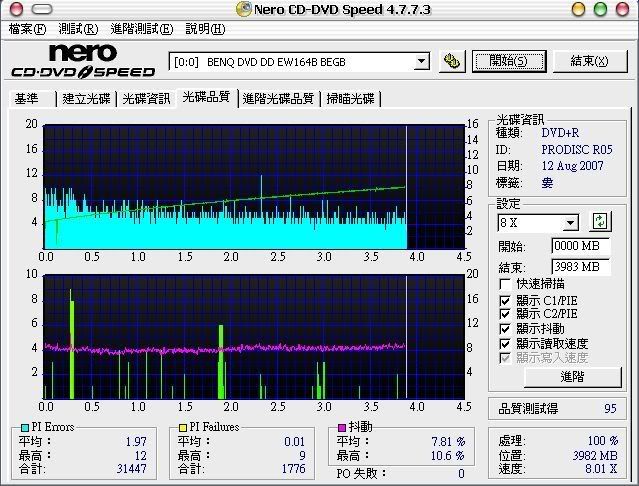The width and height of the screenshot is (639, 486).
Task: Click the pill-shaped title bar button at left
Action: pyautogui.click(x=42, y=9)
